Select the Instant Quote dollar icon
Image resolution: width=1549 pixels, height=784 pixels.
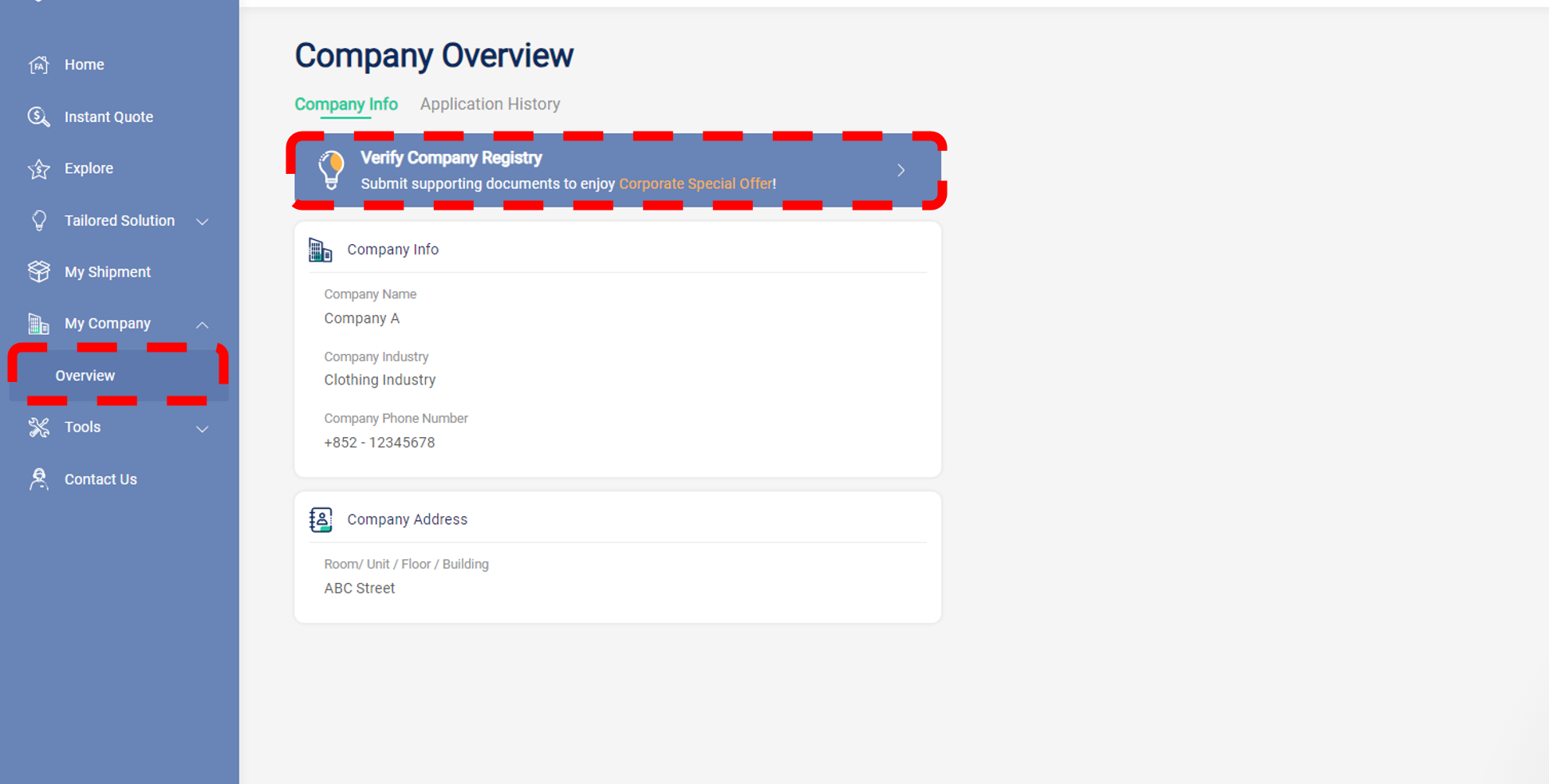click(38, 116)
